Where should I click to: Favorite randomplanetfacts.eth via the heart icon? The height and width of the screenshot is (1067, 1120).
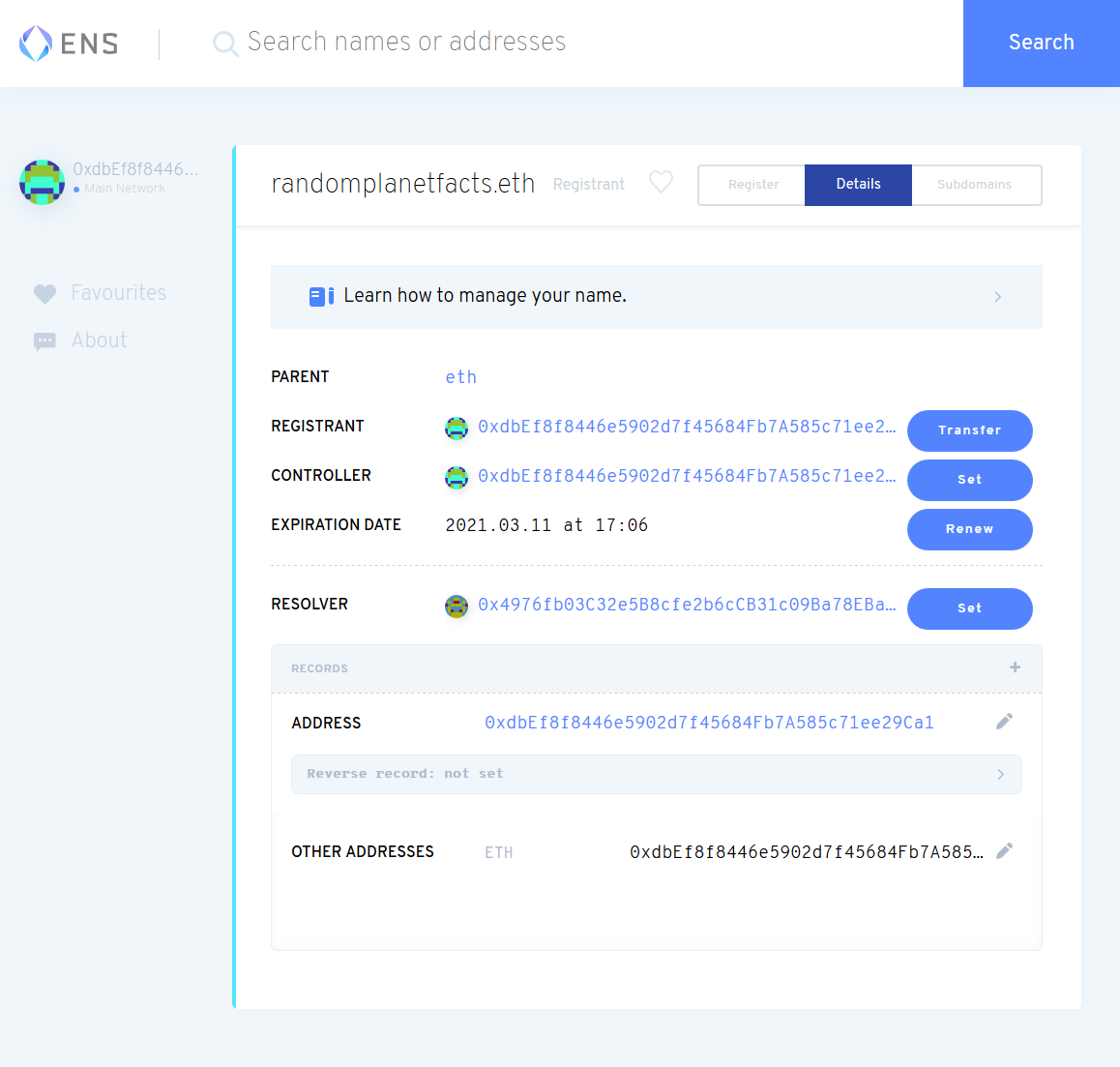[661, 182]
